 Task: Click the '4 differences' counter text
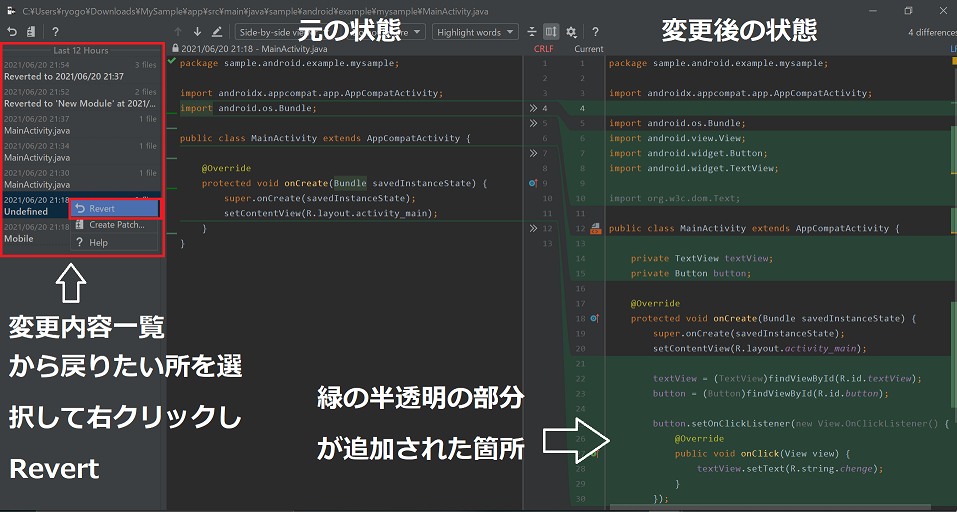click(x=932, y=32)
